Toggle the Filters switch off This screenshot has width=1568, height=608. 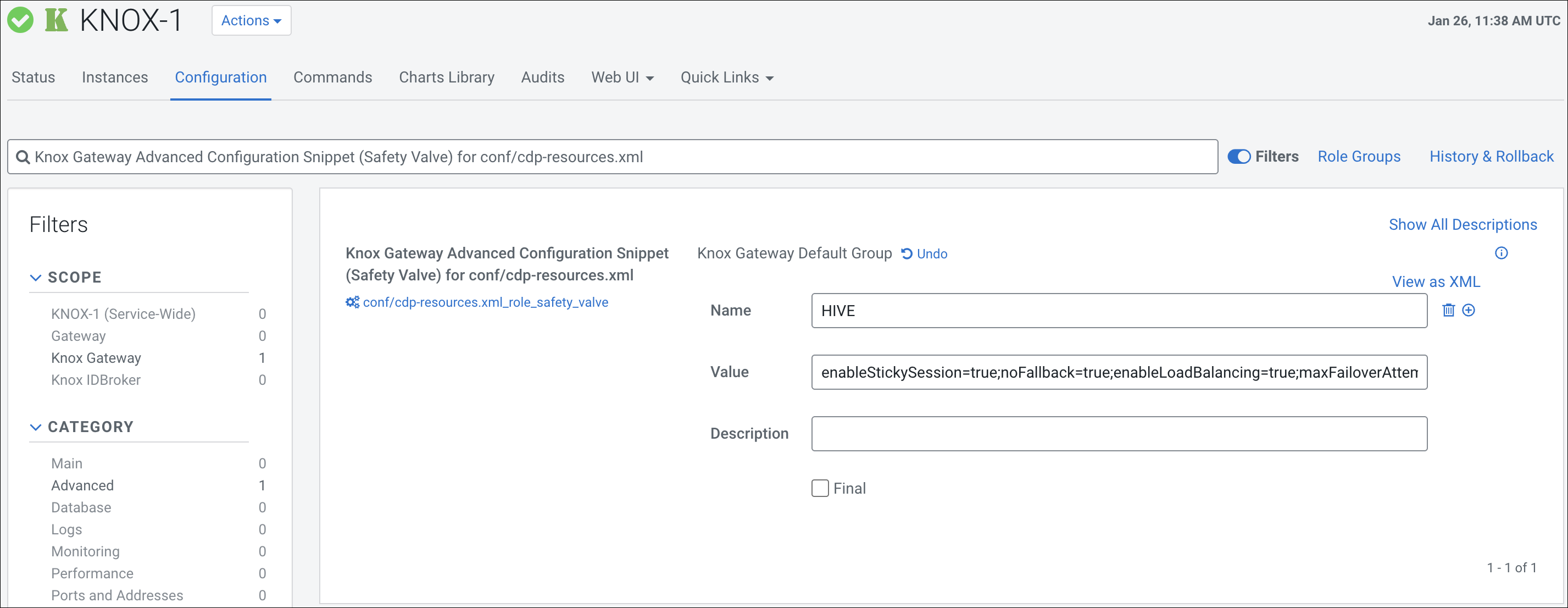coord(1238,157)
